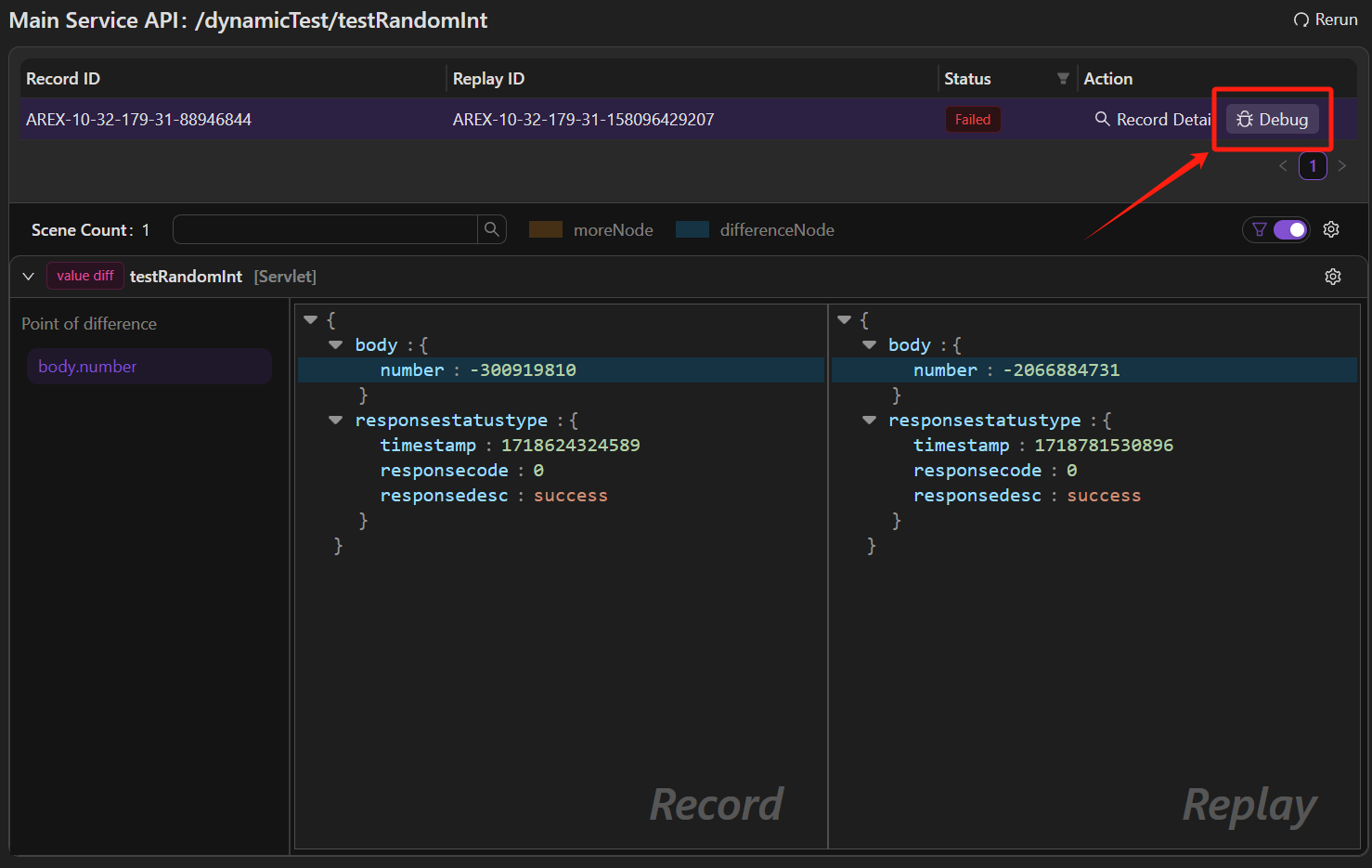1372x868 pixels.
Task: Click the Debug button
Action: pyautogui.click(x=1273, y=119)
